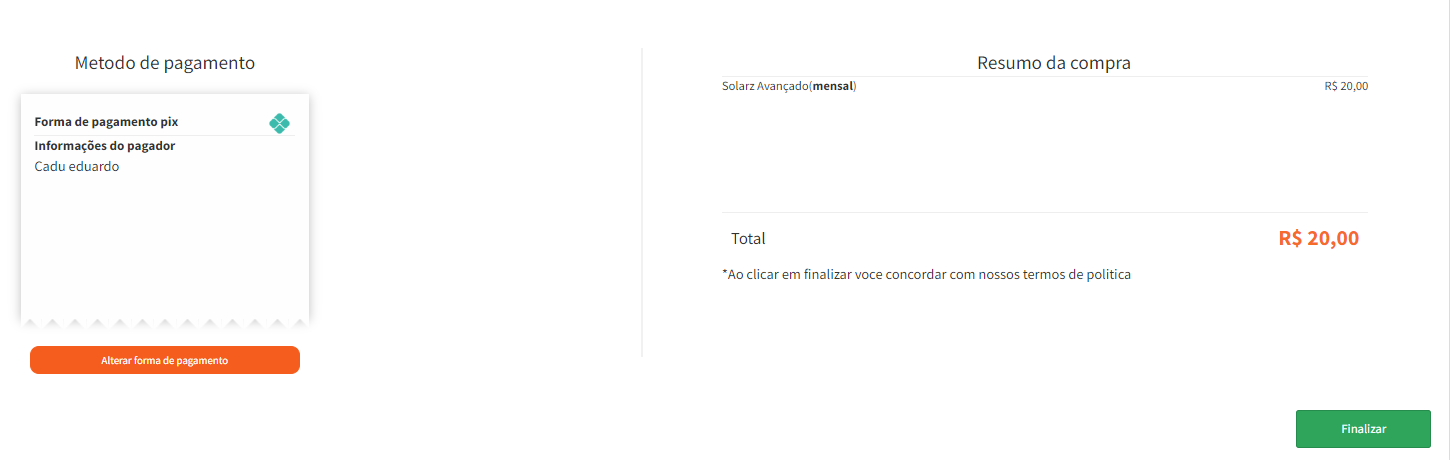Click the zigzag bottom edge of the receipt card

coord(165,323)
